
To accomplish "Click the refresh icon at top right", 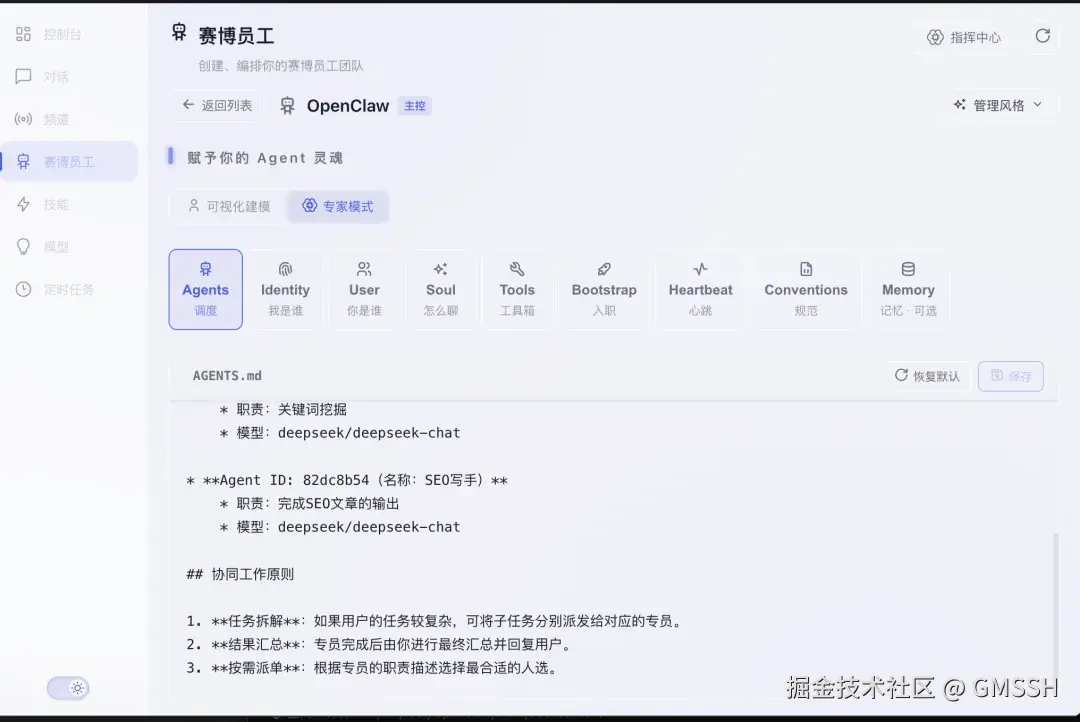I will click(1043, 35).
